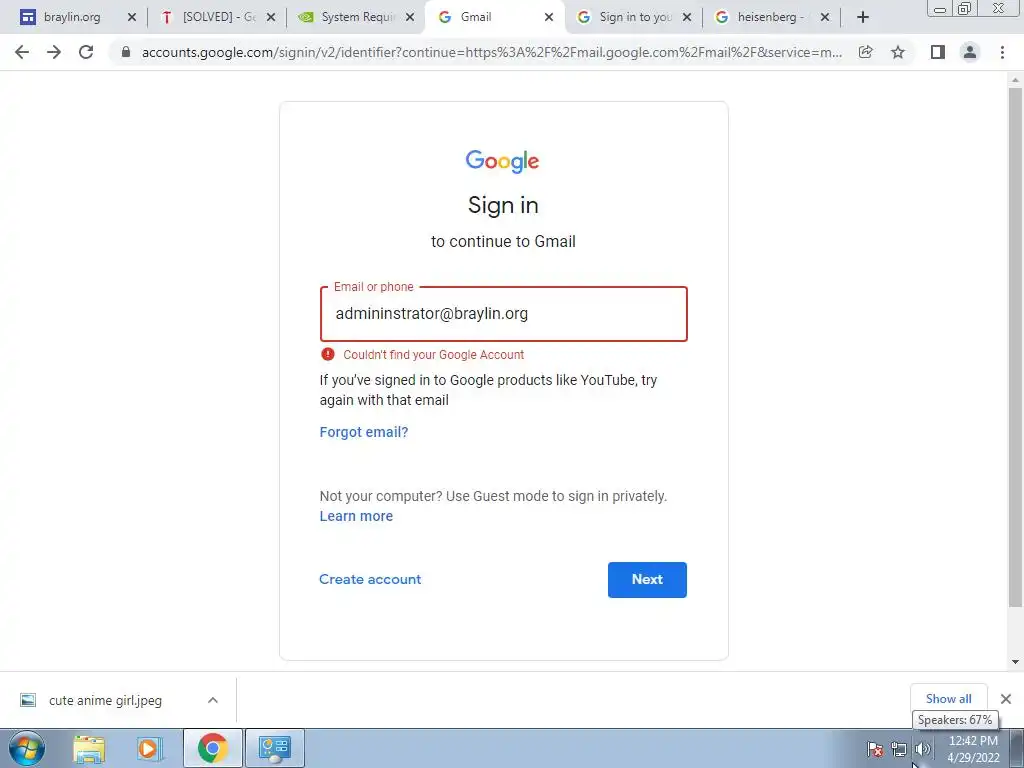Click the Email or phone field
The width and height of the screenshot is (1024, 768).
tap(504, 313)
